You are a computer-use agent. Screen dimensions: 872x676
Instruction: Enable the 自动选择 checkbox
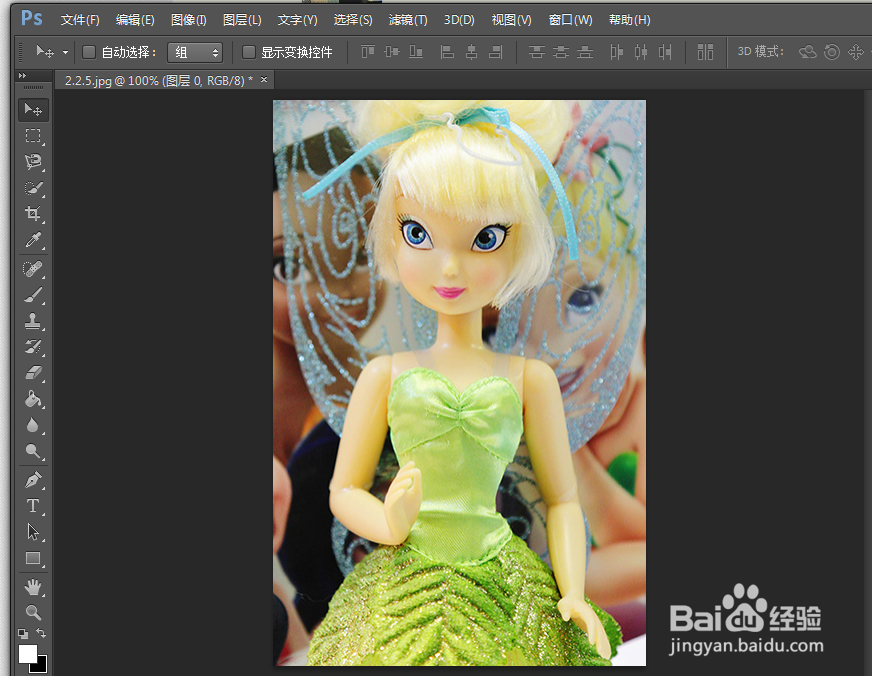tap(88, 52)
